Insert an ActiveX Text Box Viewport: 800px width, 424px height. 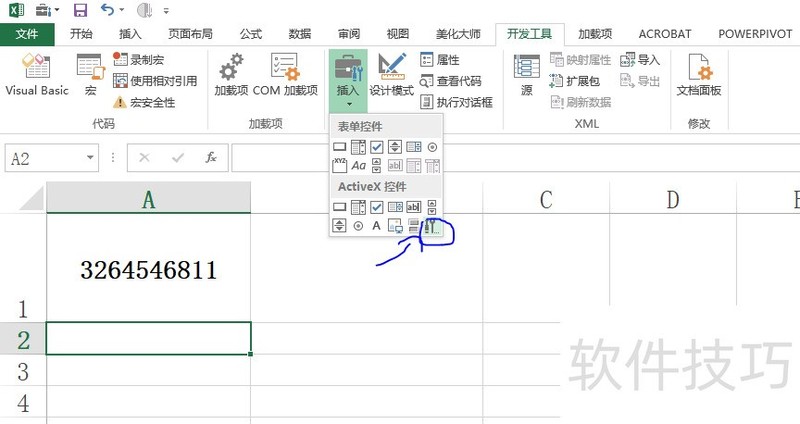click(x=413, y=207)
